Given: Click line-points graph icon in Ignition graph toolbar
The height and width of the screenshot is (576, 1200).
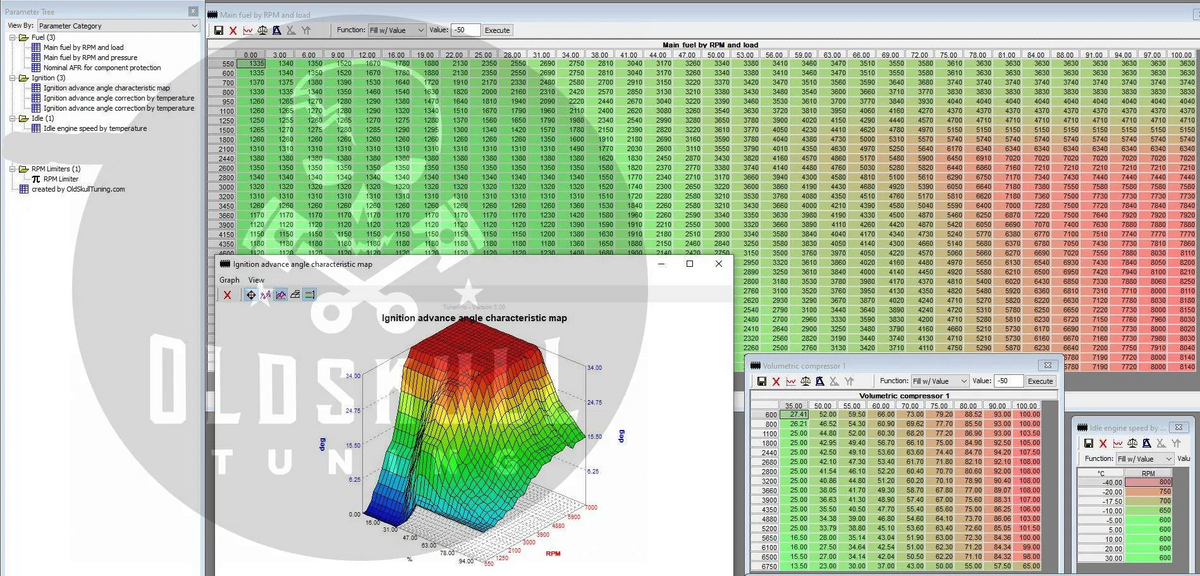Looking at the screenshot, I should [265, 295].
